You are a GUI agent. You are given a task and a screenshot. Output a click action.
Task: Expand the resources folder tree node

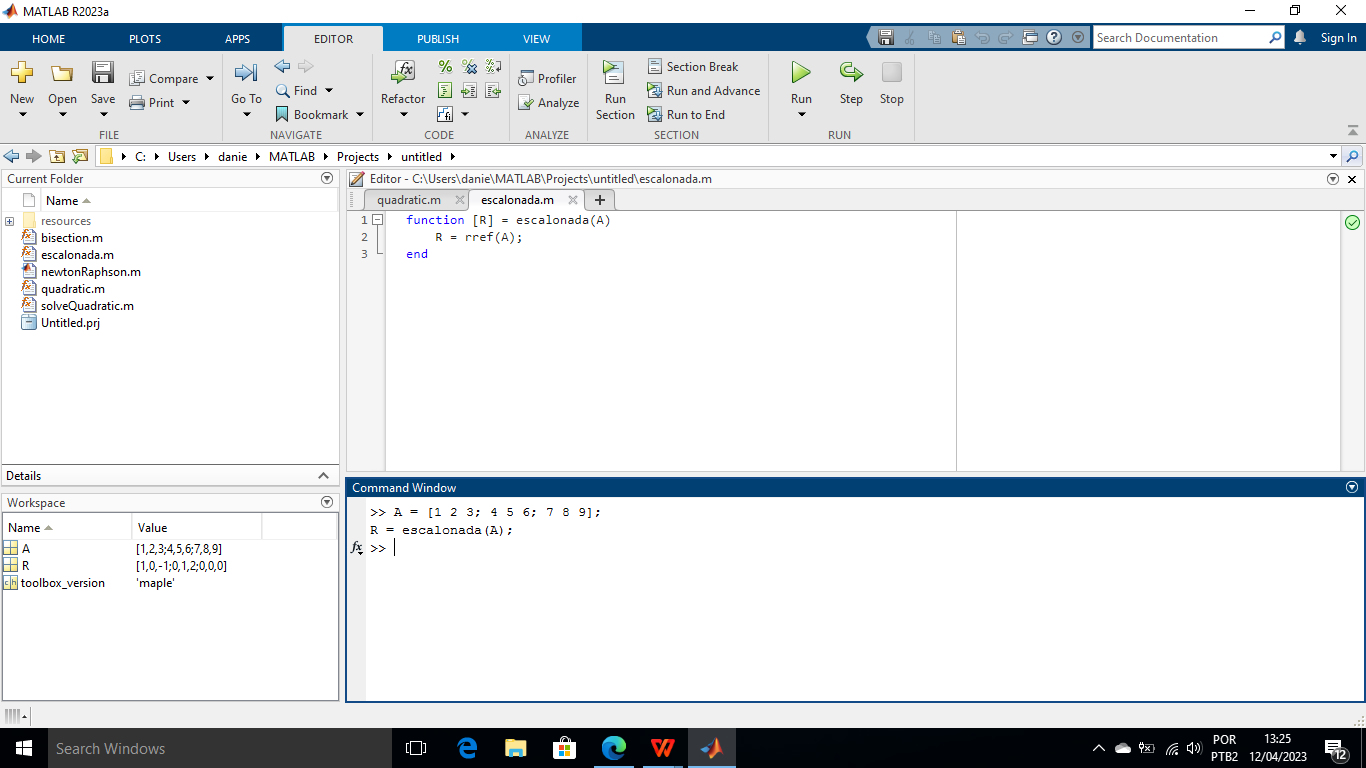(x=9, y=221)
